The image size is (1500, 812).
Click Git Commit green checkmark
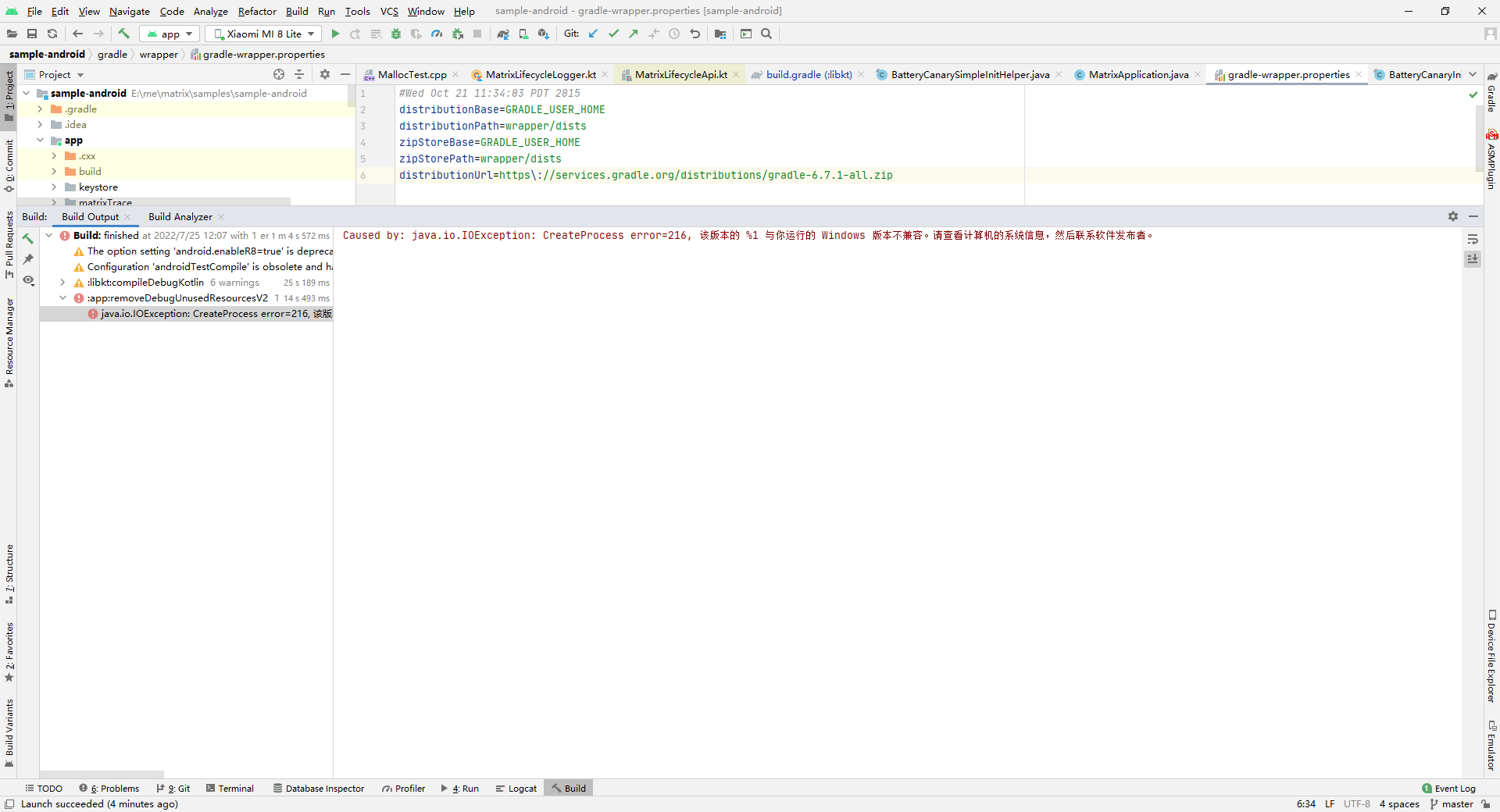(x=613, y=34)
